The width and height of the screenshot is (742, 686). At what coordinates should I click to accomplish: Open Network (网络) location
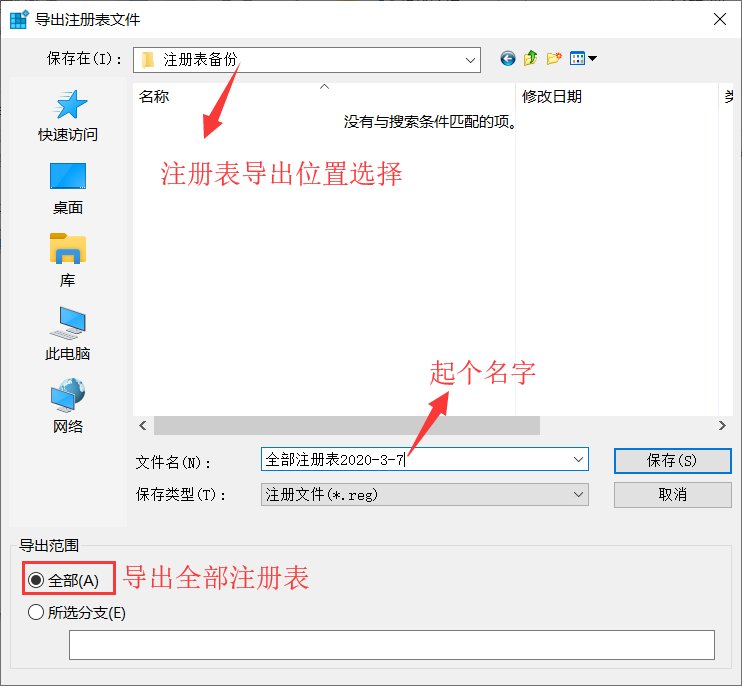[x=68, y=406]
